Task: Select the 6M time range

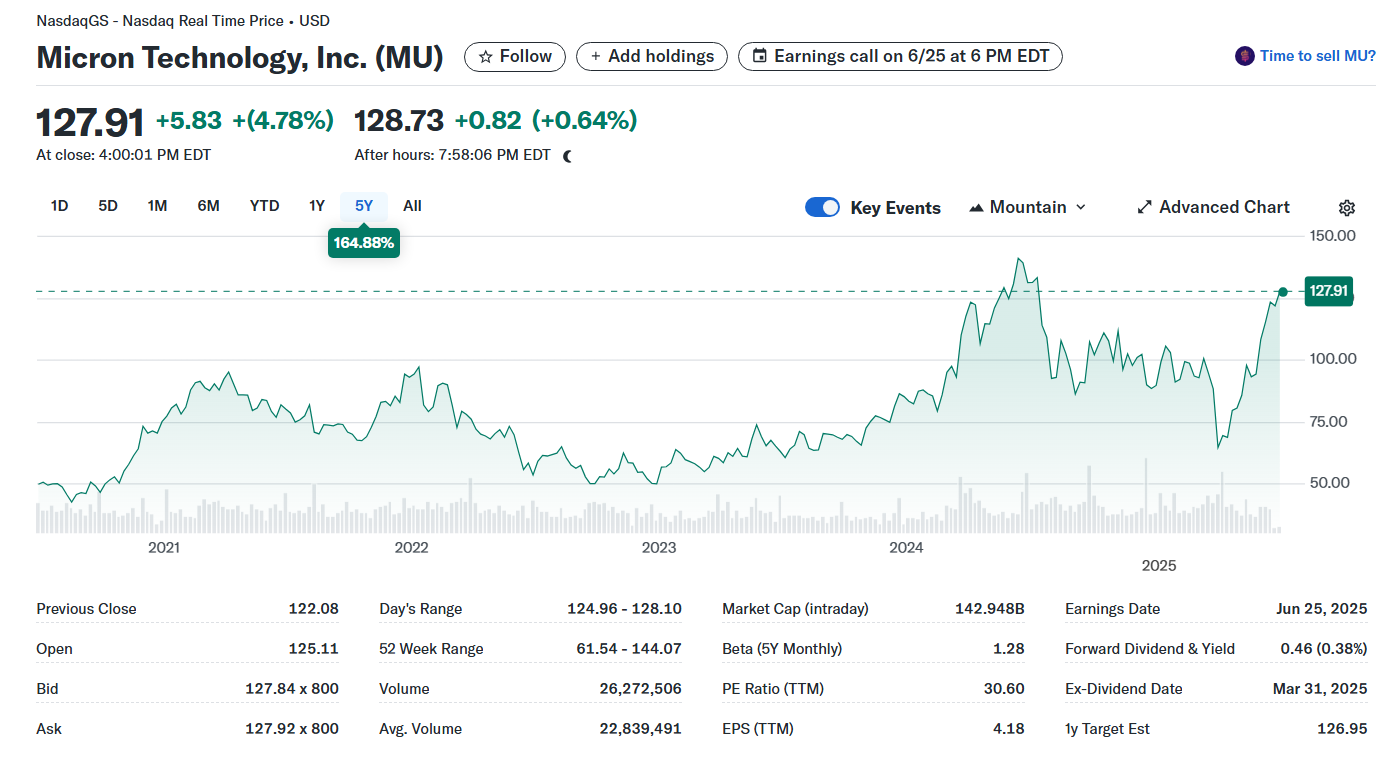Action: click(208, 206)
